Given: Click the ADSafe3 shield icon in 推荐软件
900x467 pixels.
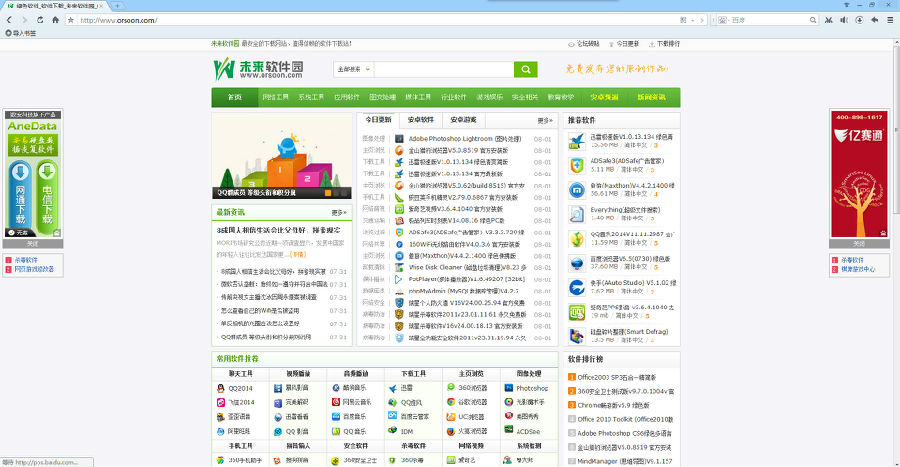Looking at the screenshot, I should point(576,165).
